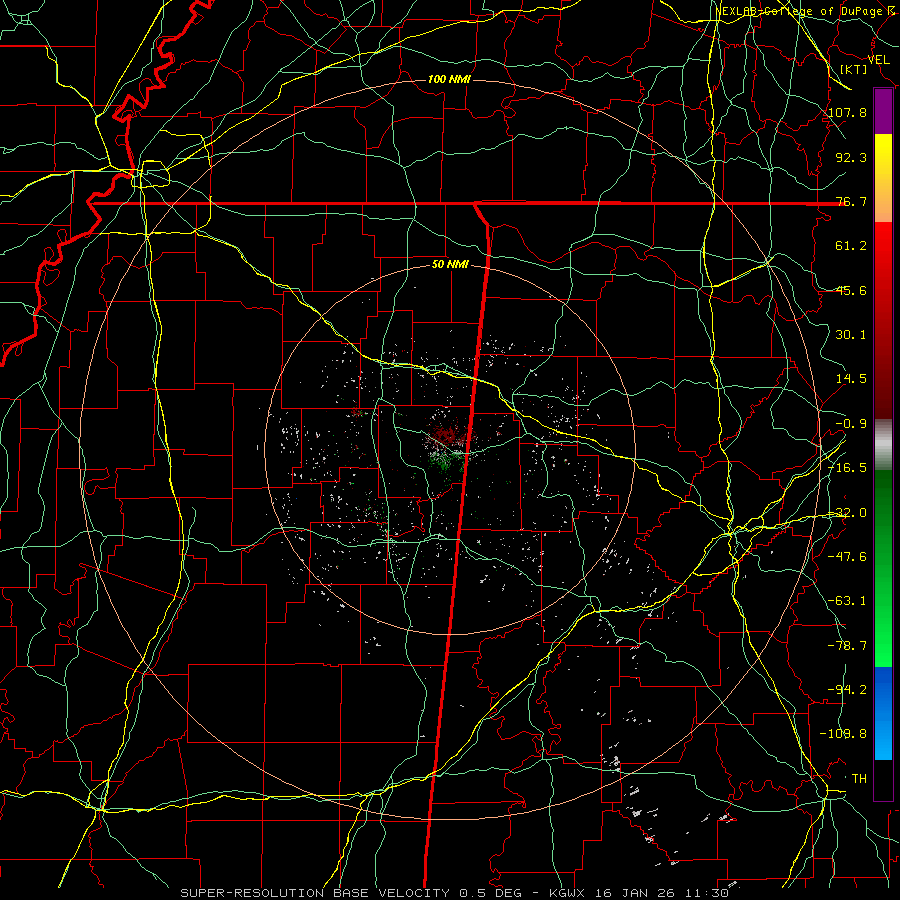
Task: Select the 107.8 legend value
Action: click(x=848, y=112)
